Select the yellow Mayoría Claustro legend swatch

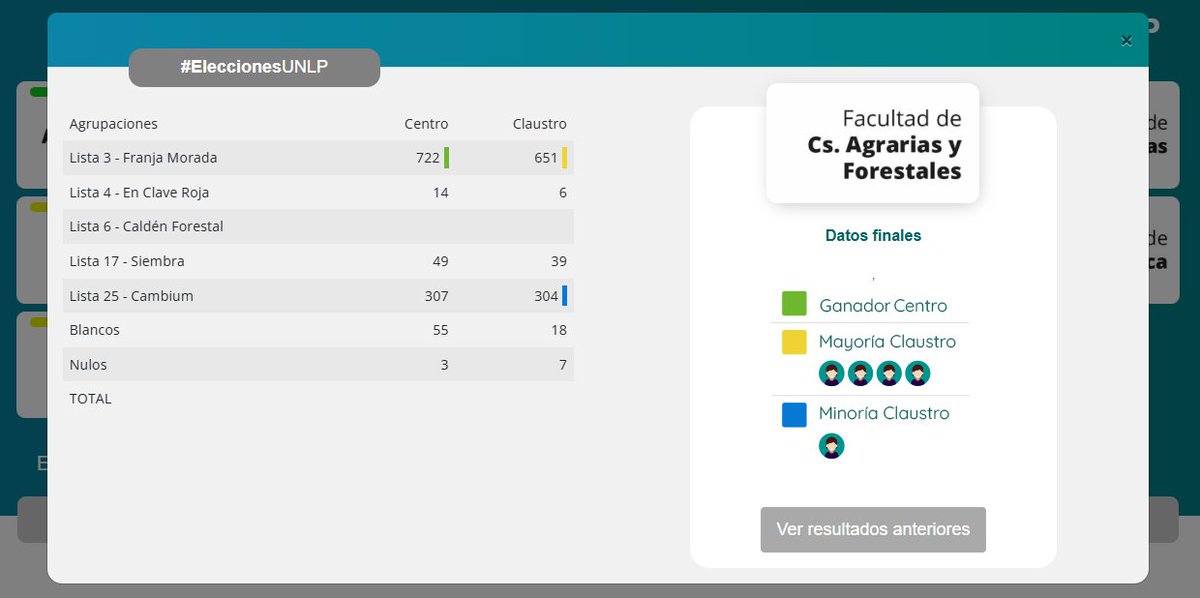[x=794, y=342]
